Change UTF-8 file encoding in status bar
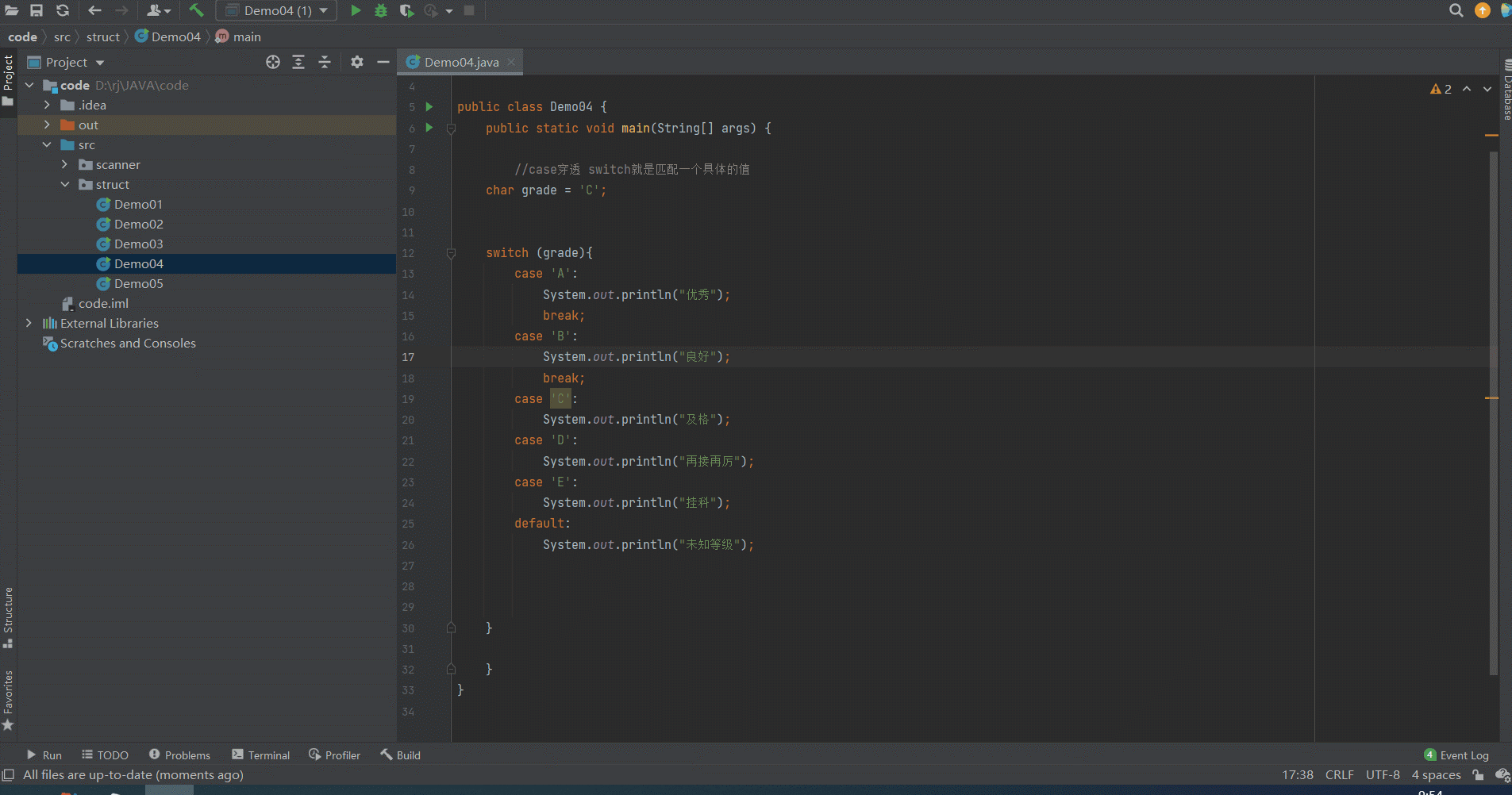 pyautogui.click(x=1383, y=775)
